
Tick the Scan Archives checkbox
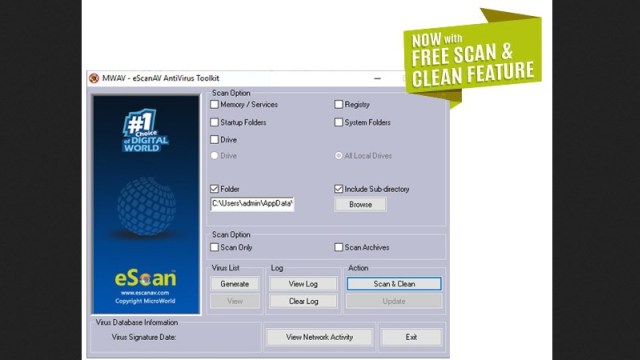338,247
